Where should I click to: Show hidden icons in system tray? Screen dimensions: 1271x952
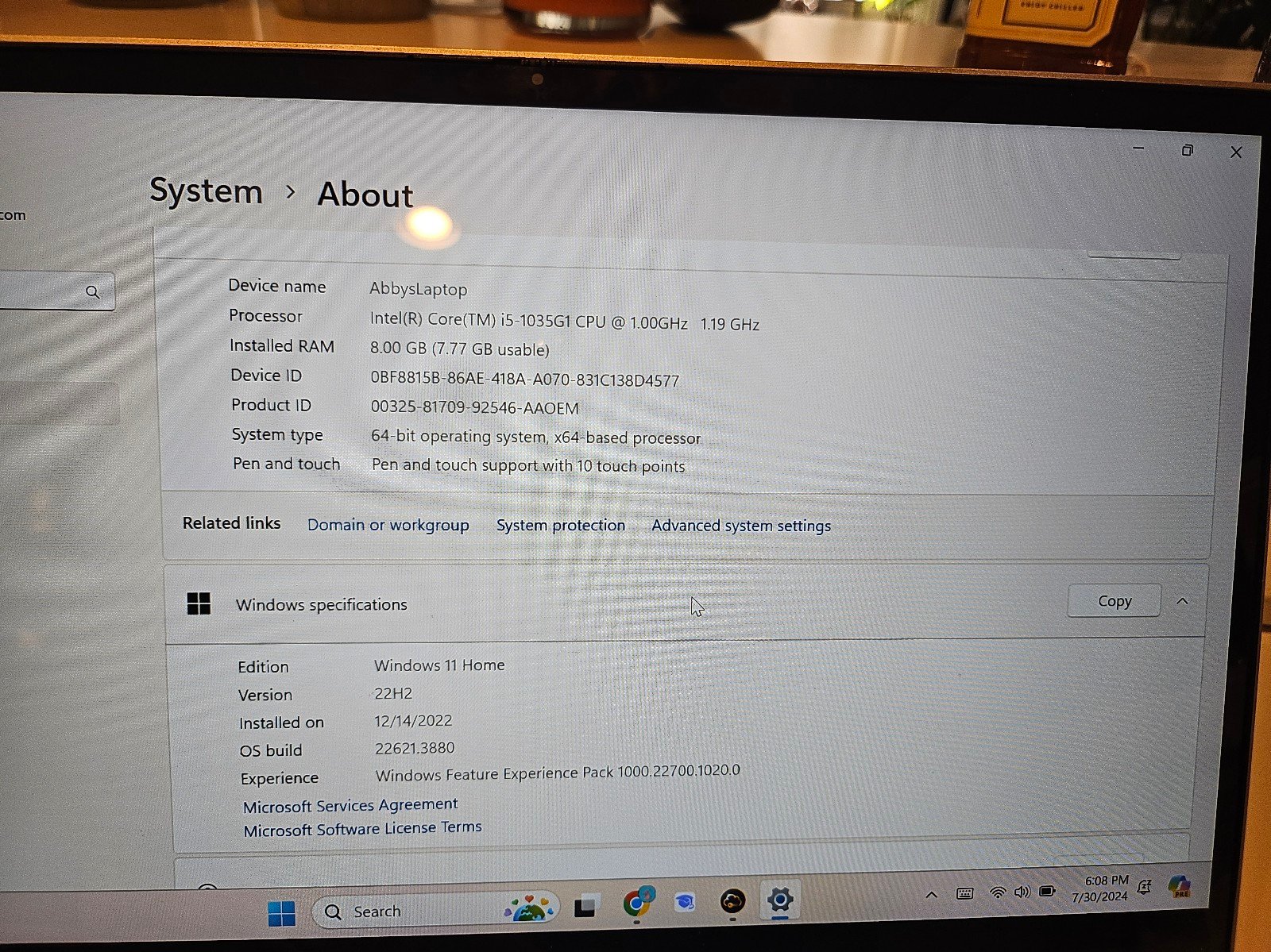932,895
